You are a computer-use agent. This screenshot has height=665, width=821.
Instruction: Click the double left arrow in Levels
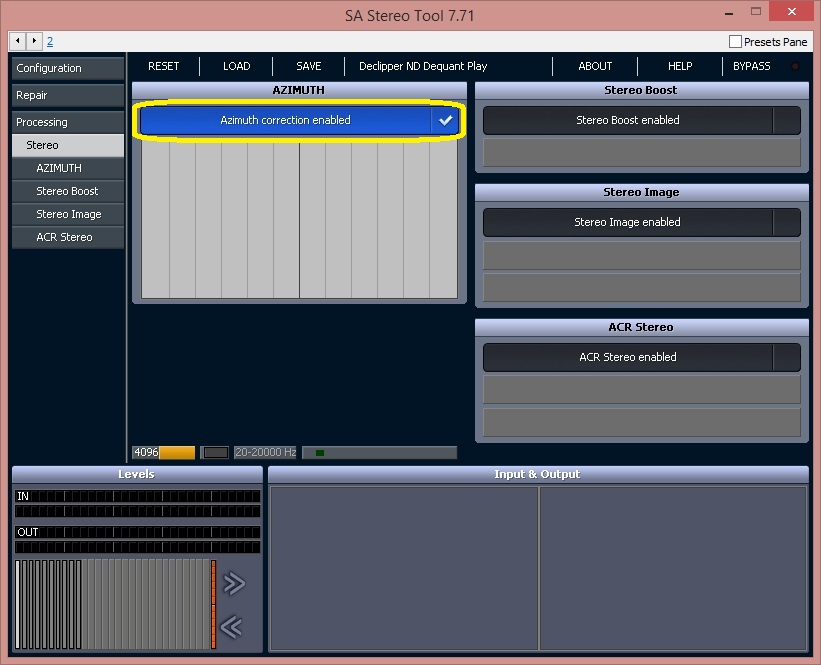pos(231,626)
